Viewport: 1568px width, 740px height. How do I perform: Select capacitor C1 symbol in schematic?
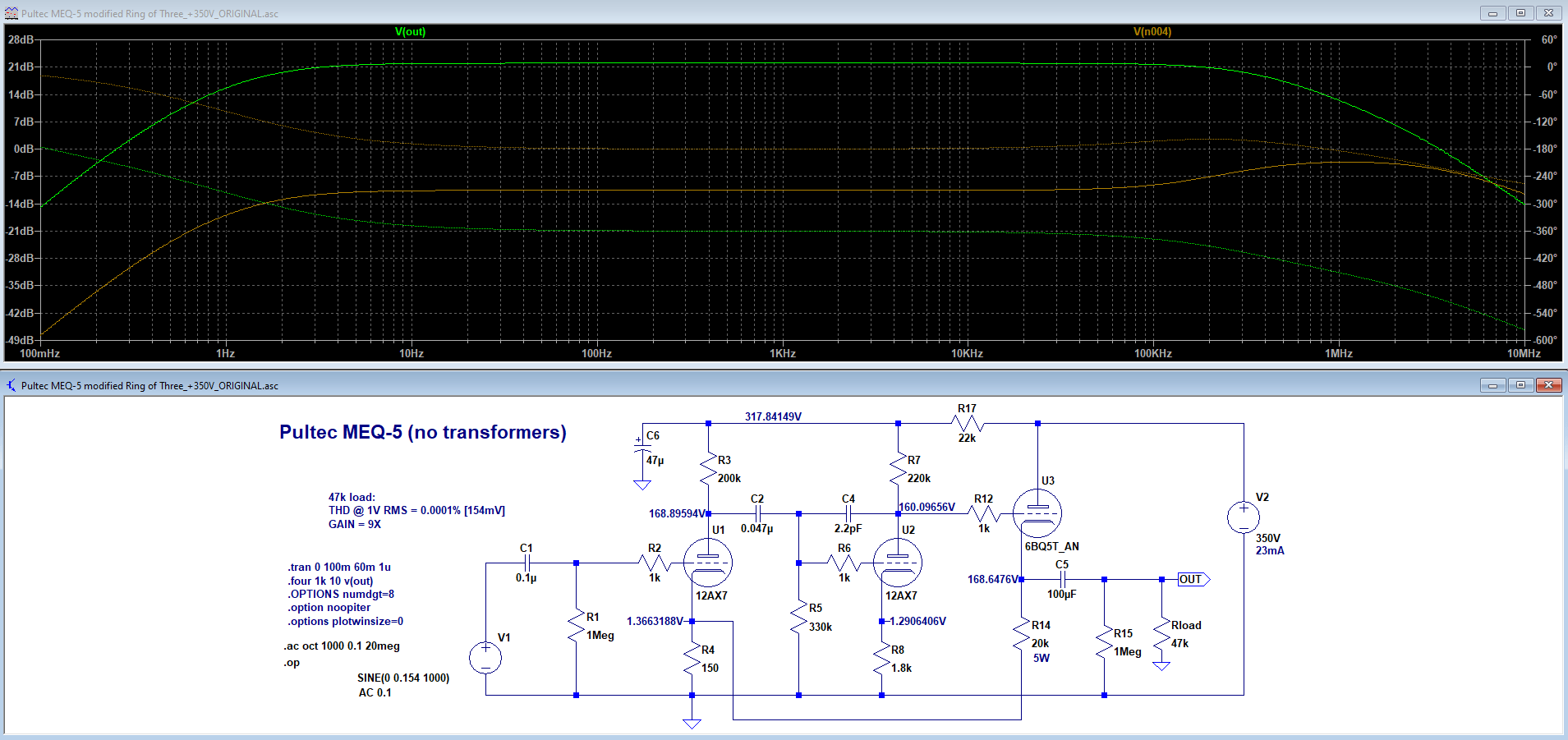click(x=526, y=563)
